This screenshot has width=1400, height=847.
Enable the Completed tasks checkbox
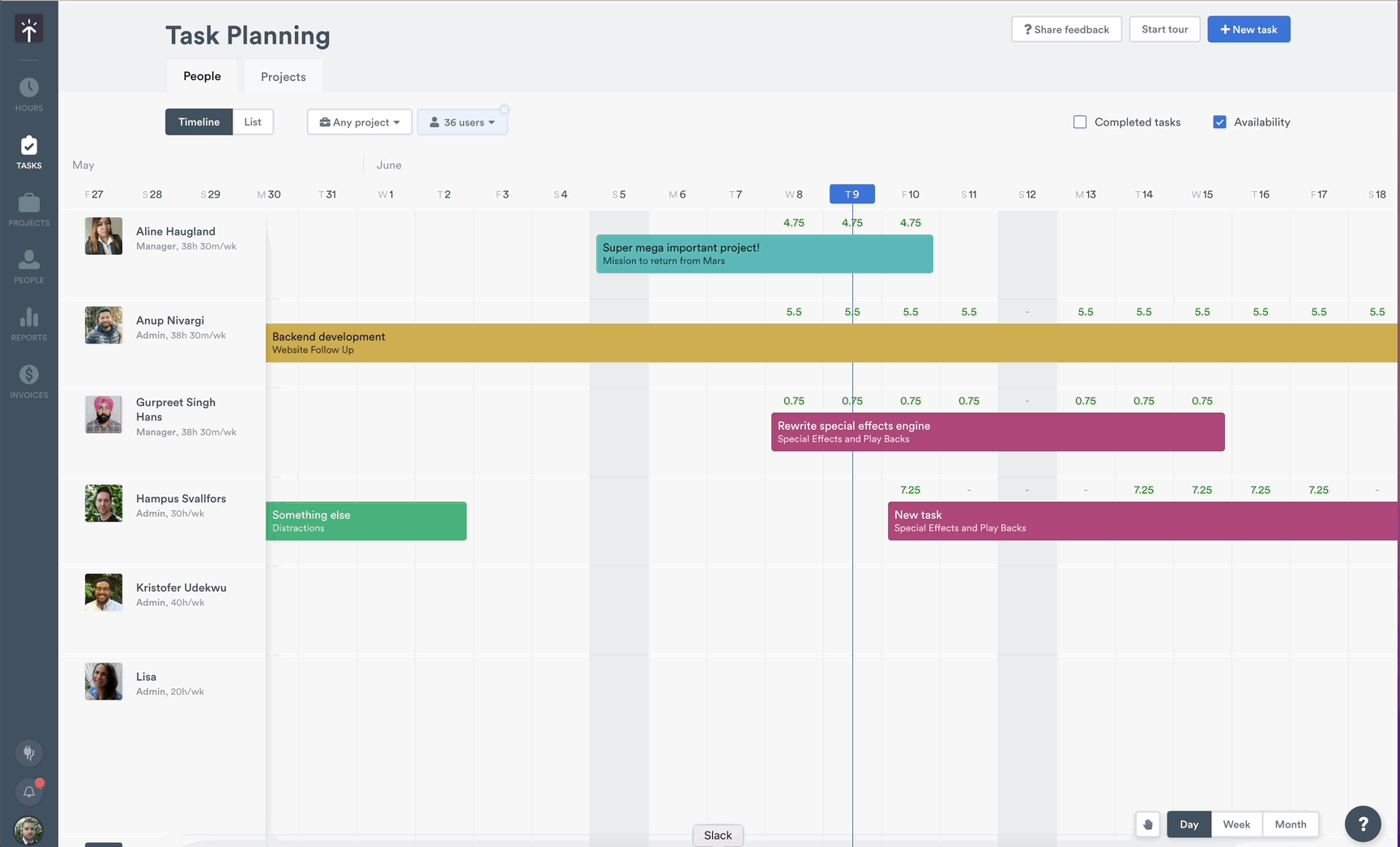1080,121
